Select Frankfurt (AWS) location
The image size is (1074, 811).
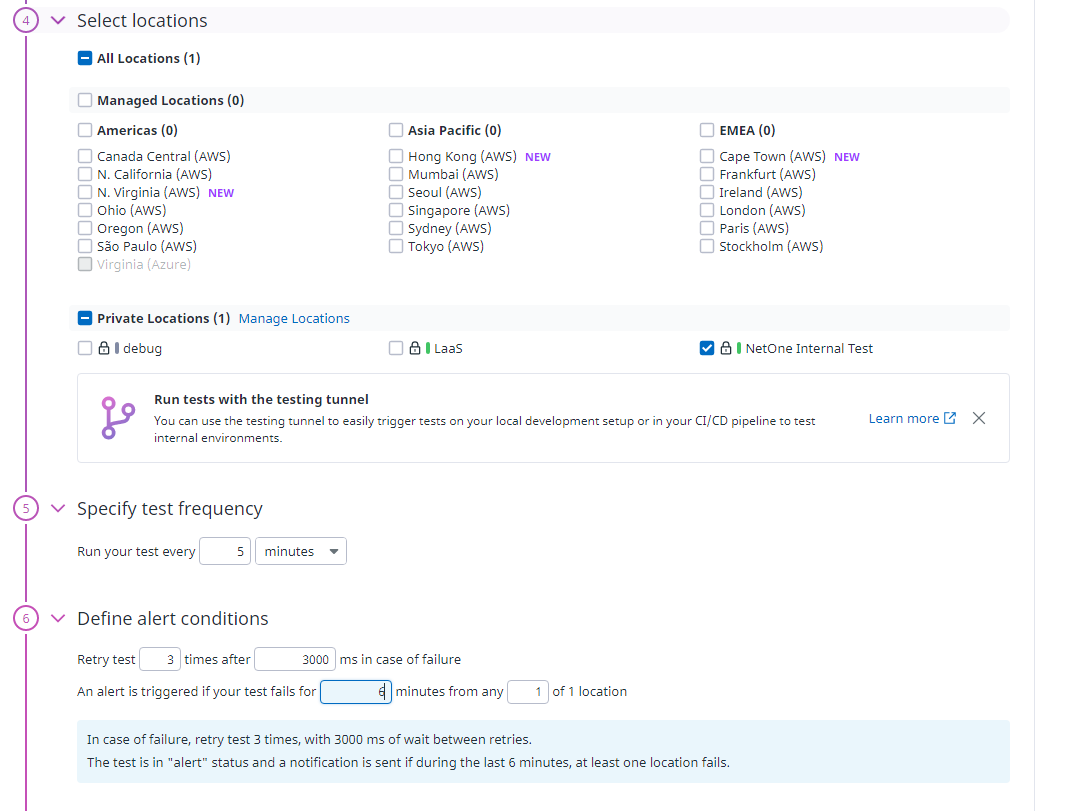click(x=707, y=174)
